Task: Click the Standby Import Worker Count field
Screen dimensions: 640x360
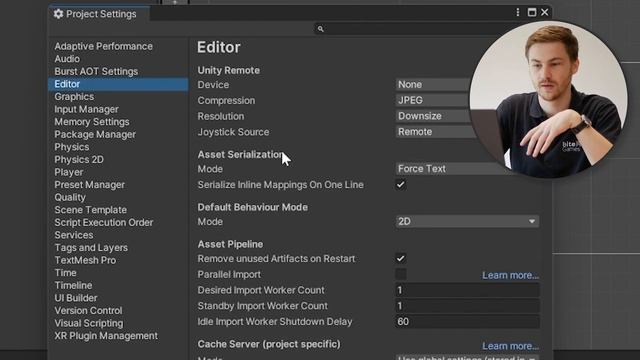Action: pos(467,306)
